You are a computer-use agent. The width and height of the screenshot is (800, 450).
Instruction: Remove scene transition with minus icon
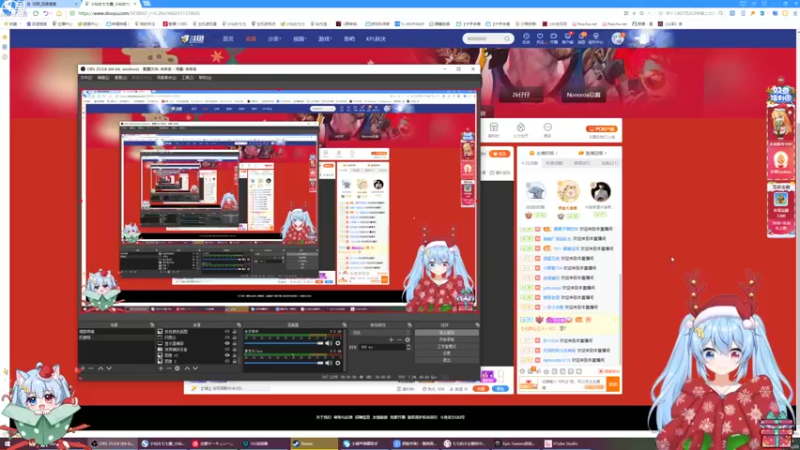point(399,339)
